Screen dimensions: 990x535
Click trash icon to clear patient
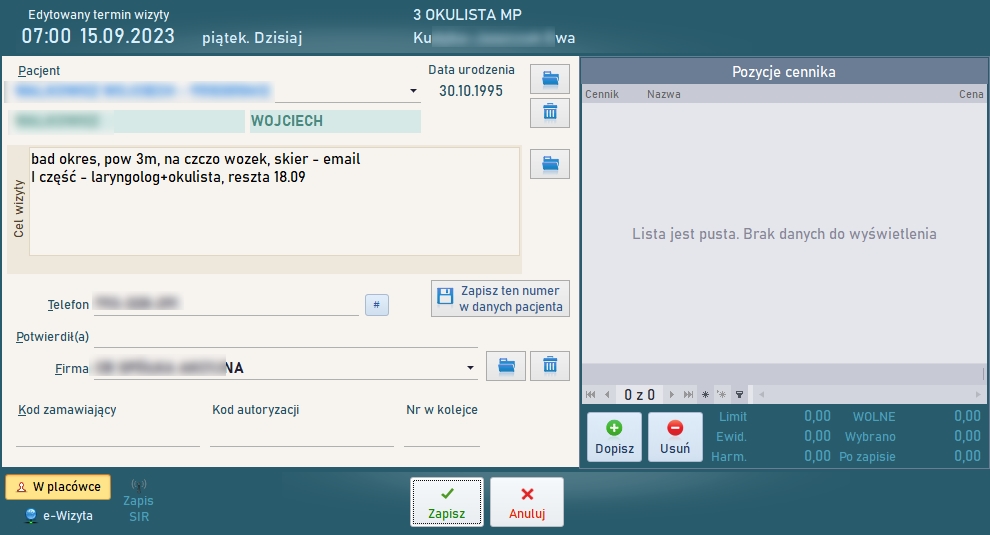pyautogui.click(x=549, y=112)
